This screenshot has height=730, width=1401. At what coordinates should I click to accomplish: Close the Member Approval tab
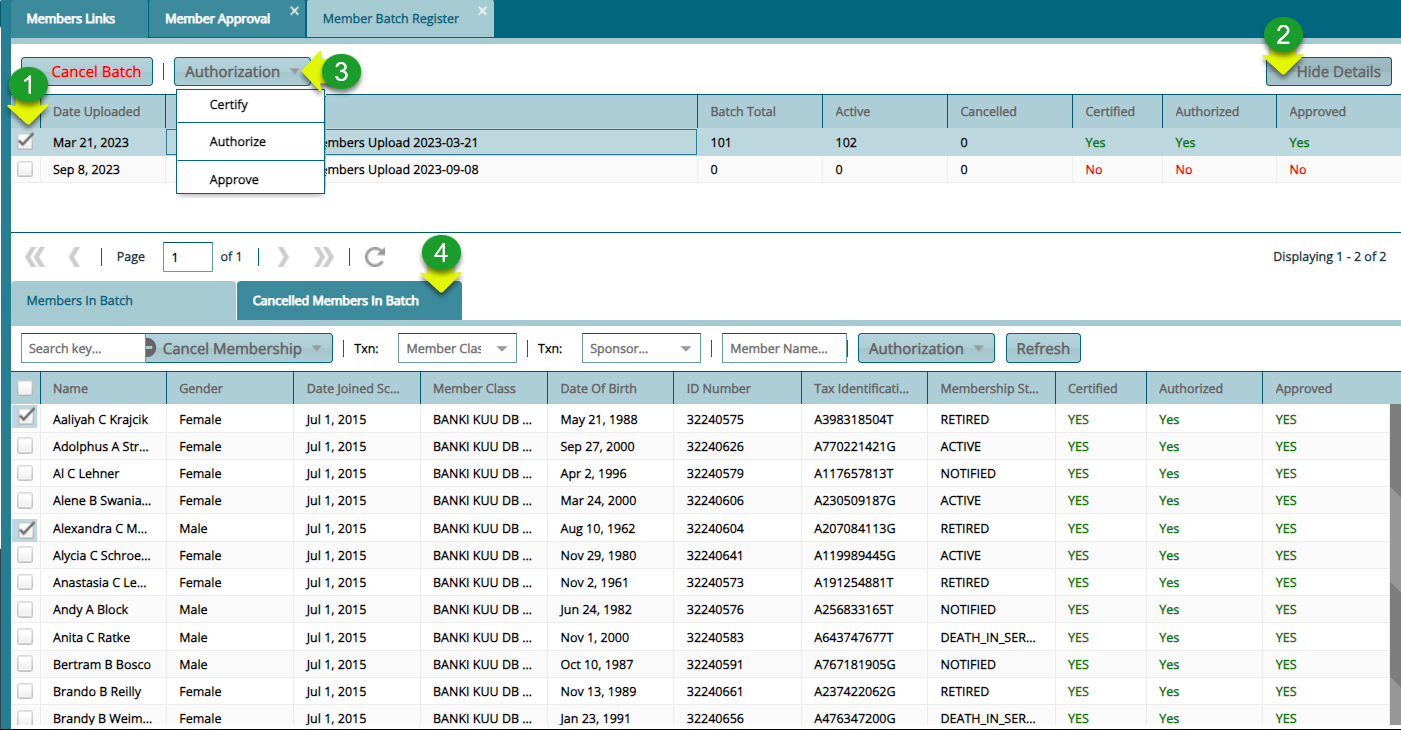point(294,11)
